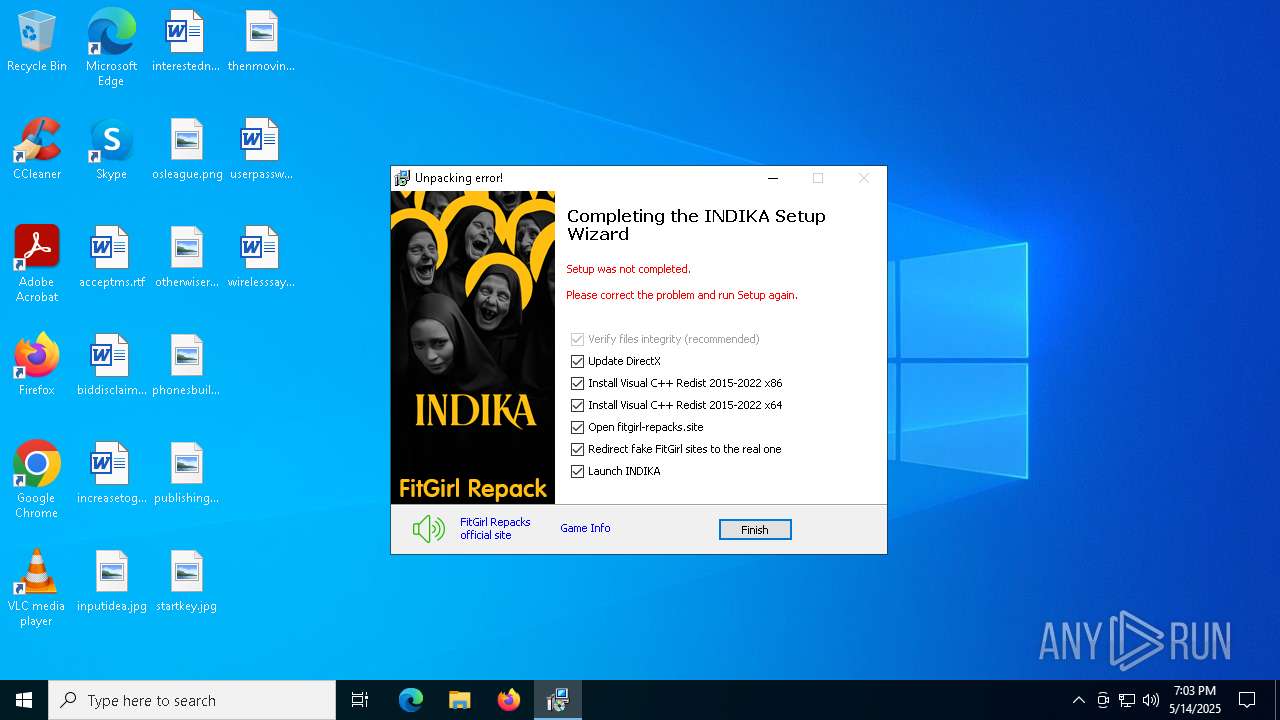Select startkey.jpg desktop file
Screen dimensions: 1280x720
[x=187, y=581]
